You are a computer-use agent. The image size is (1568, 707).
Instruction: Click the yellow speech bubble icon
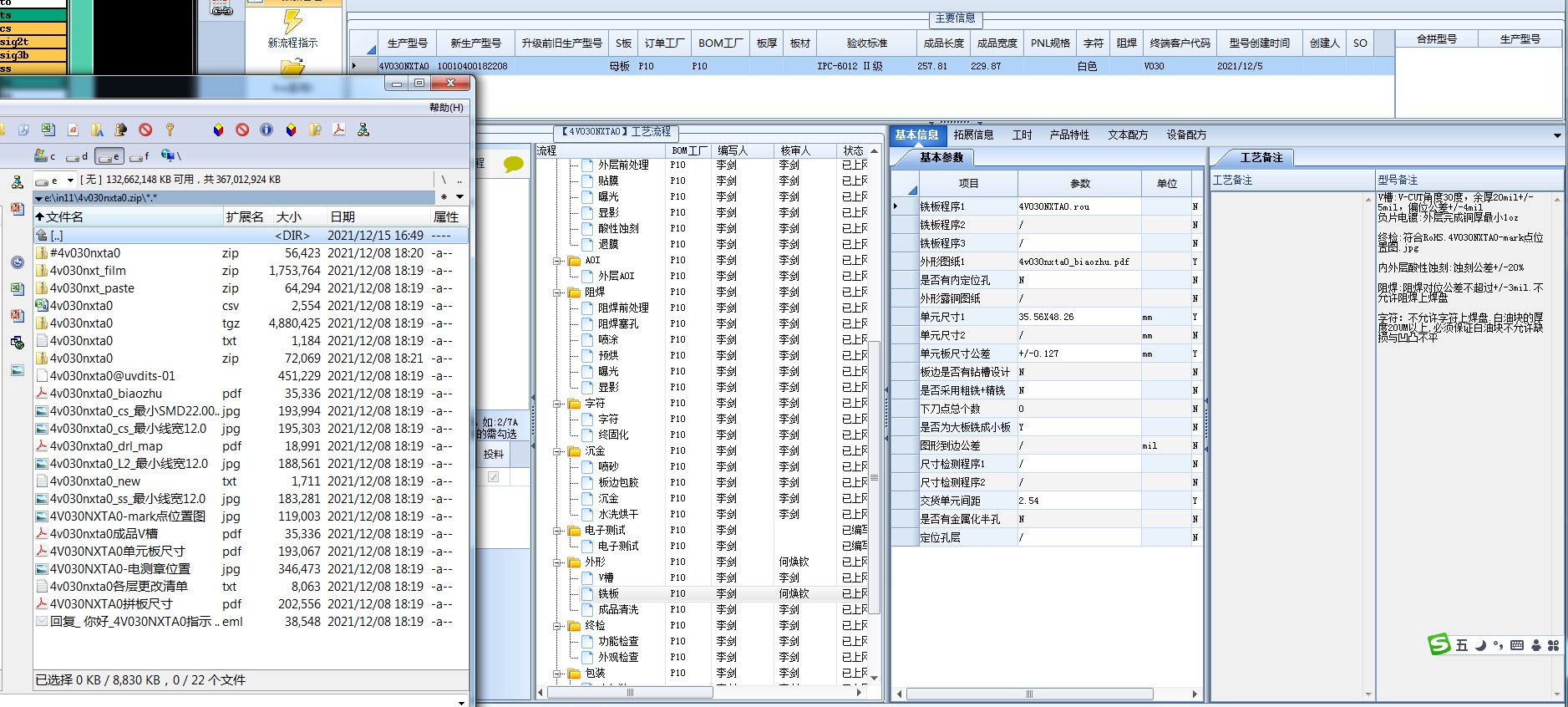(x=513, y=165)
